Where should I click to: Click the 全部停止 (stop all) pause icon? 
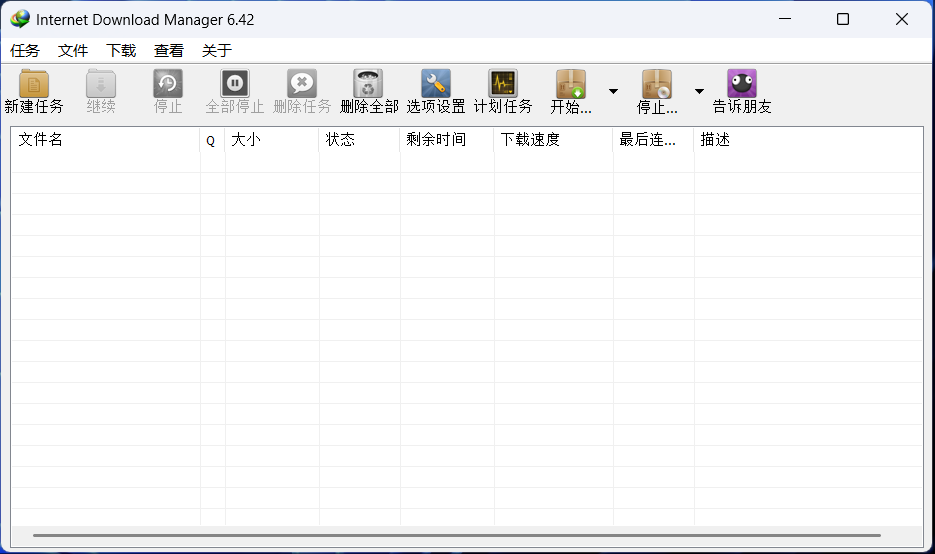[234, 84]
